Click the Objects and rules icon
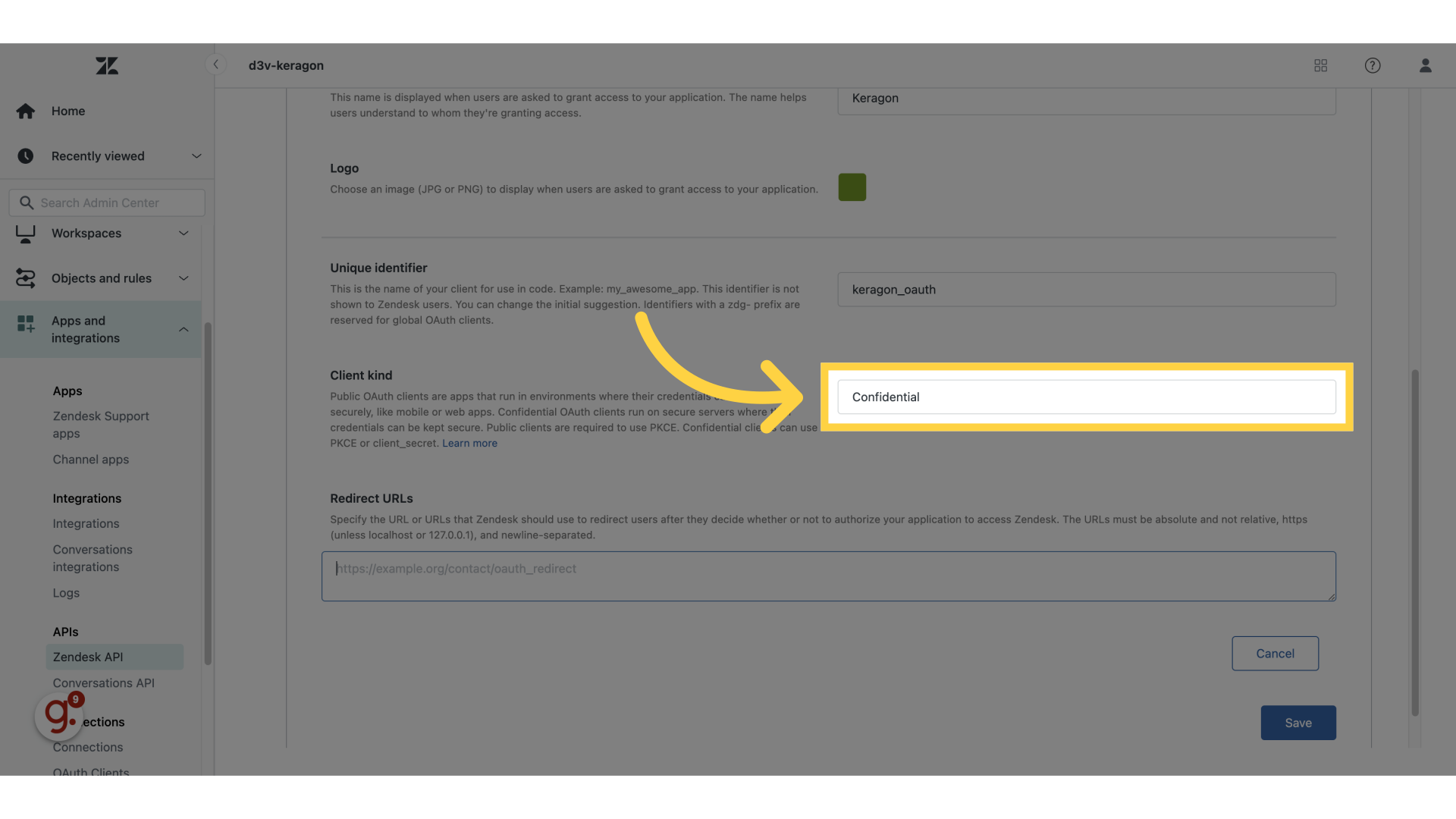The width and height of the screenshot is (1456, 819). pyautogui.click(x=26, y=278)
